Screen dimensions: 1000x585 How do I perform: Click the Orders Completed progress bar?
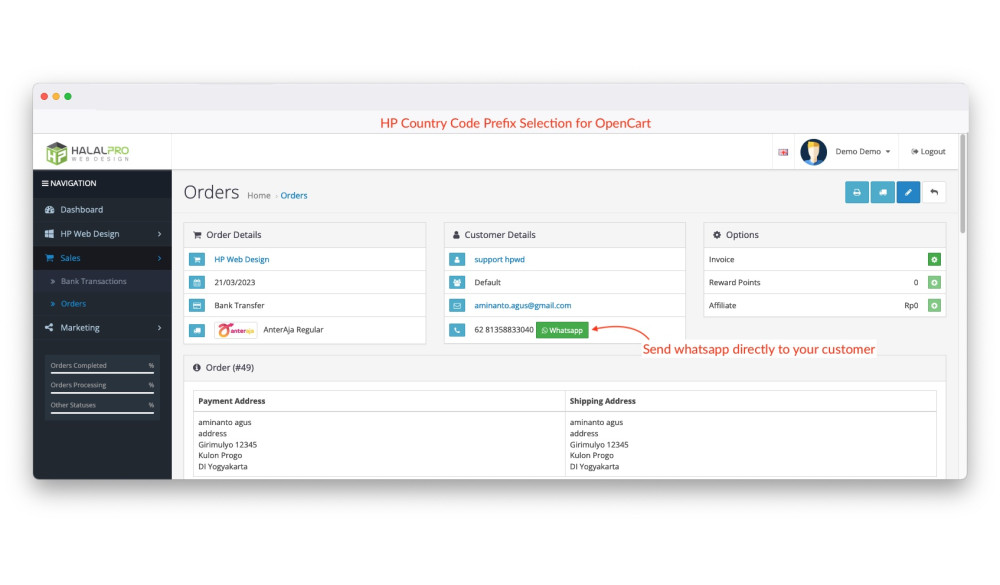[102, 373]
